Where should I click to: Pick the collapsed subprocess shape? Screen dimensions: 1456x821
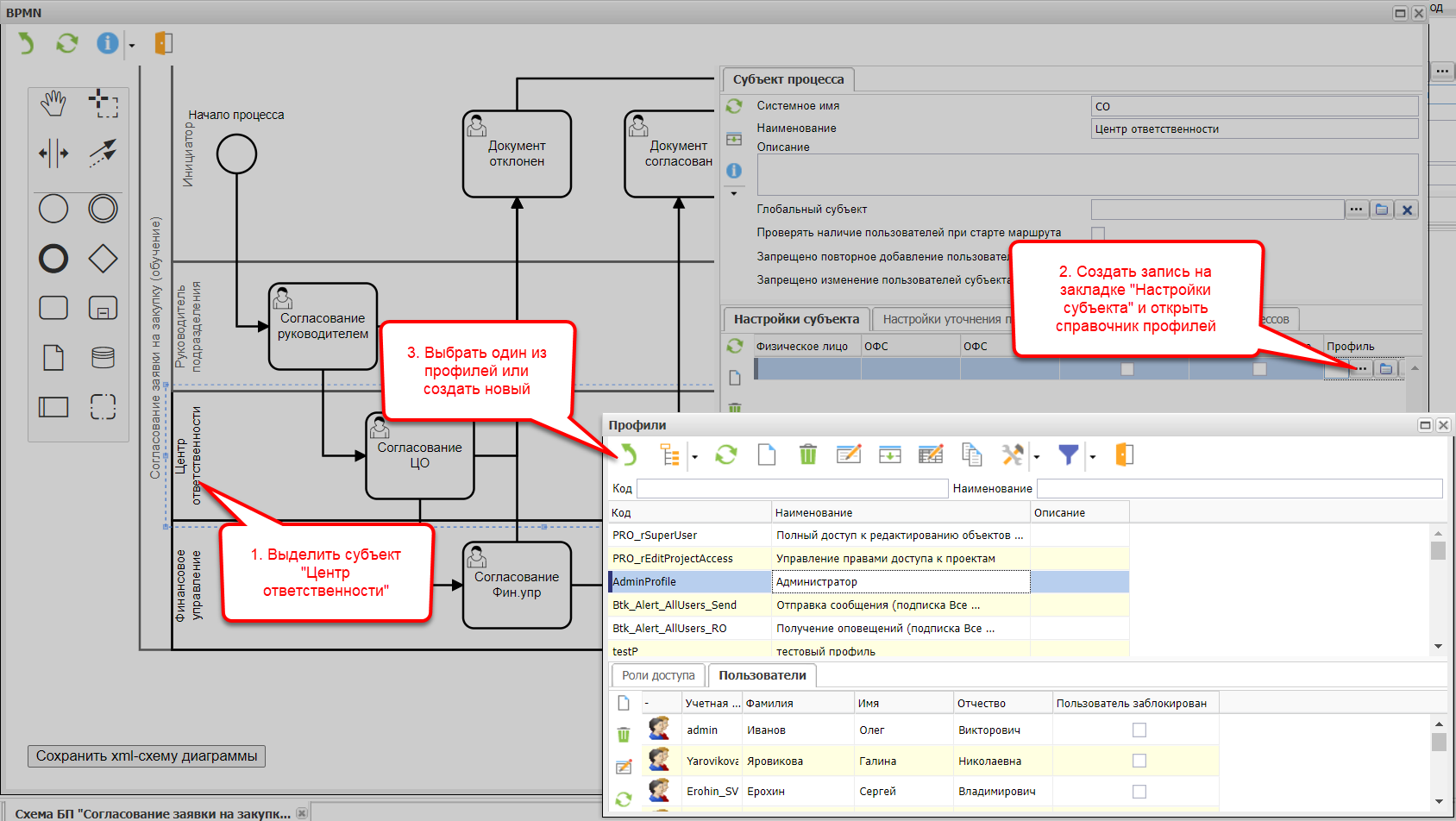click(x=103, y=308)
